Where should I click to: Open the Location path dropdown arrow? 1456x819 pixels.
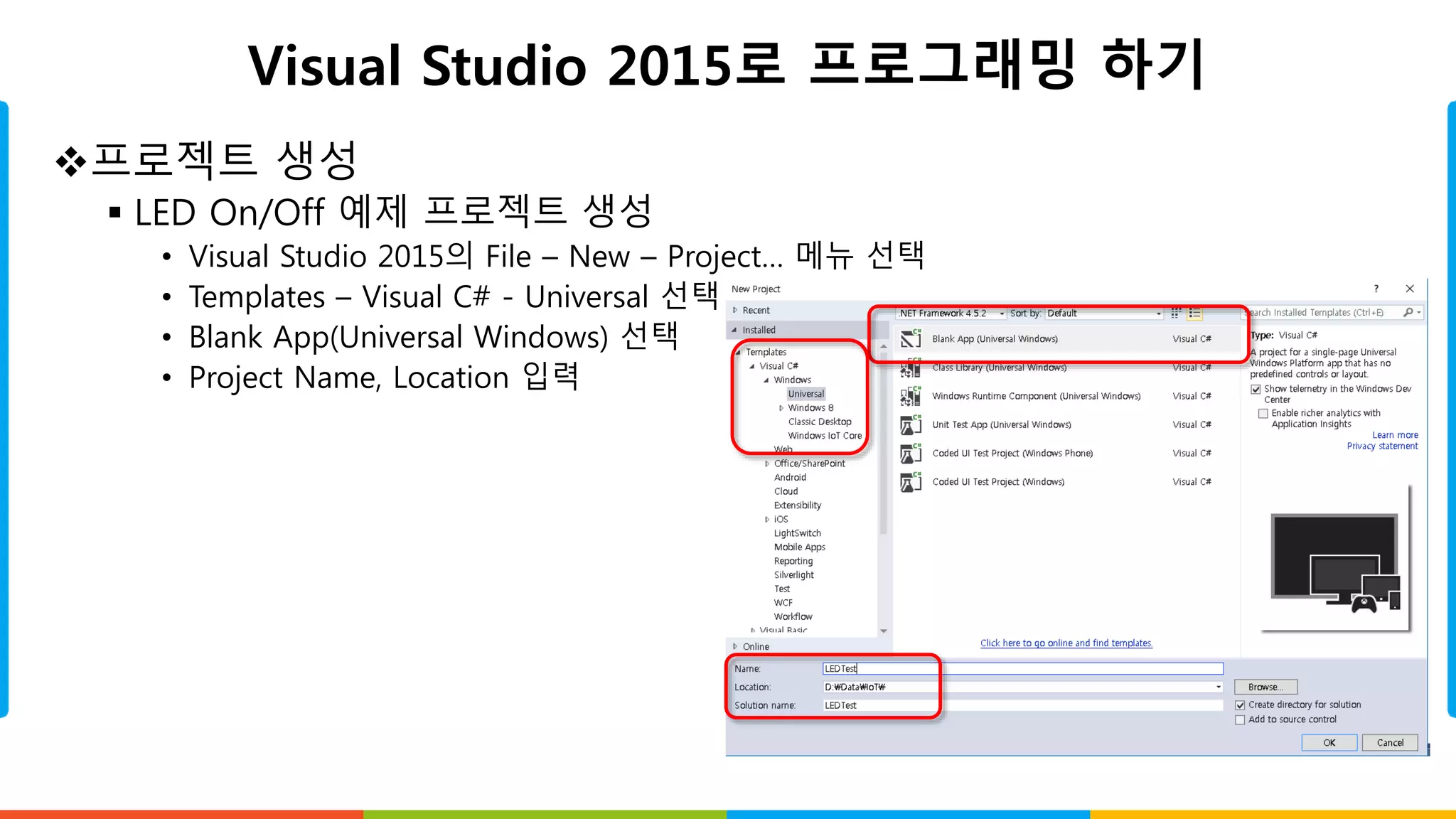tap(1219, 687)
